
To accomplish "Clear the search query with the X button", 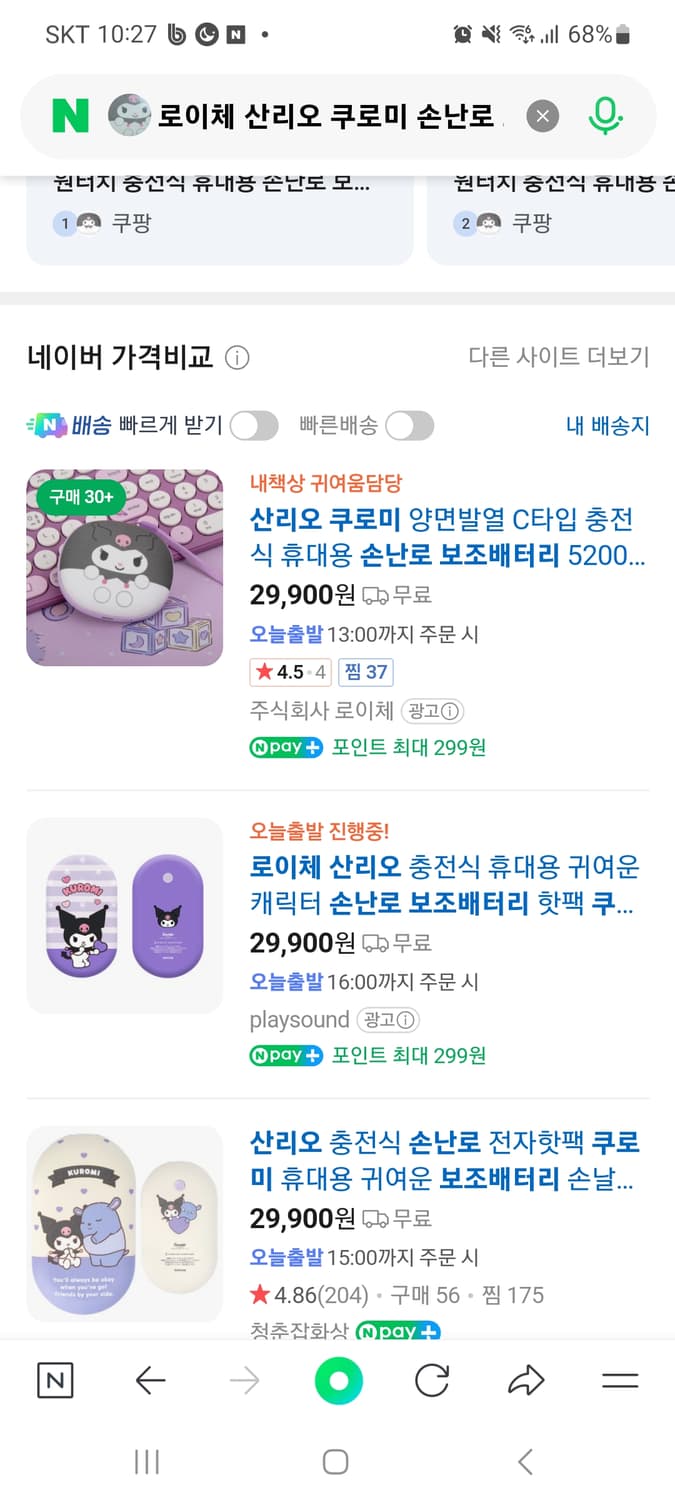I will click(x=543, y=116).
